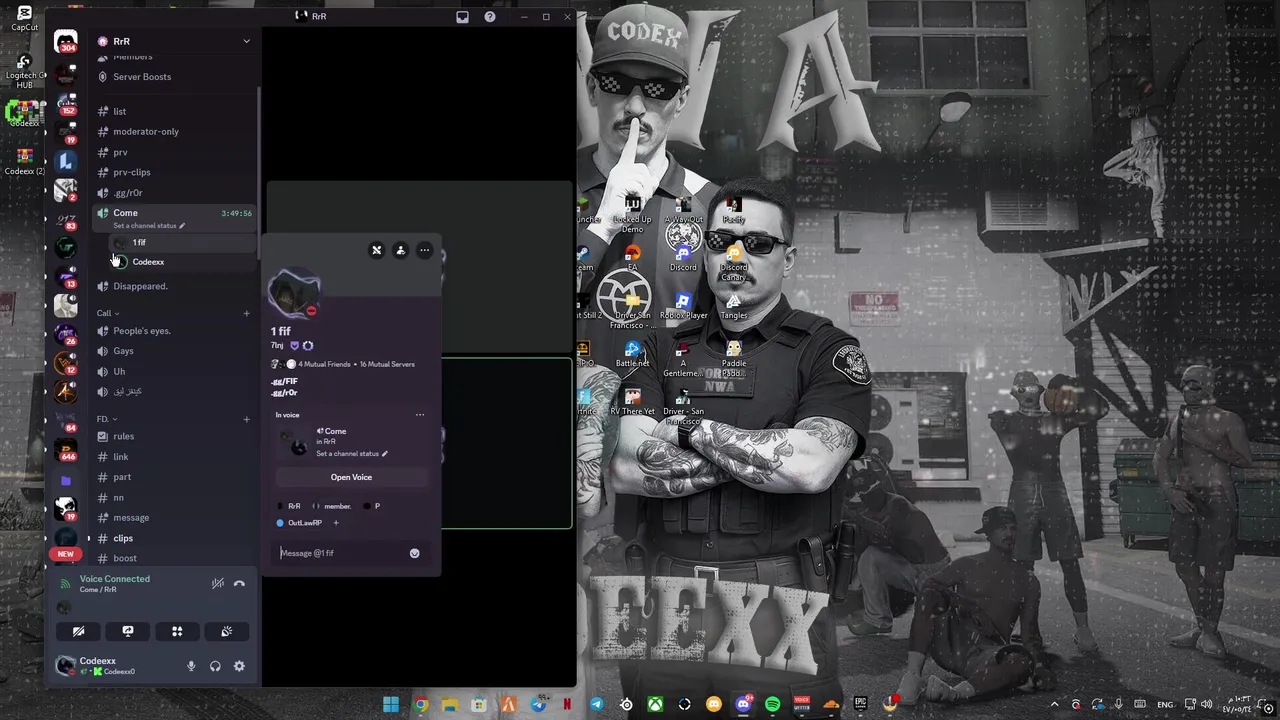This screenshot has width=1280, height=720.
Task: Open the message channel
Action: [131, 518]
